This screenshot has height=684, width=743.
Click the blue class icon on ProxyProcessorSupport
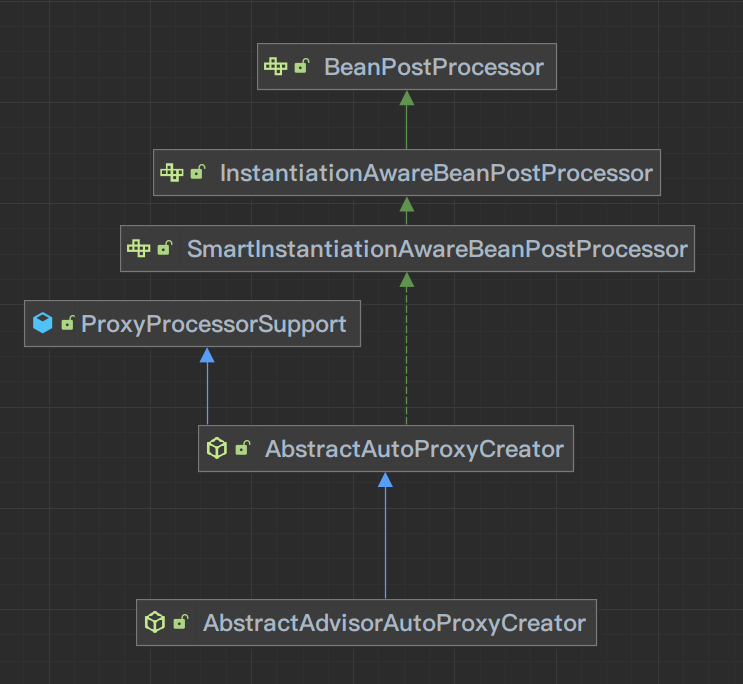42,323
